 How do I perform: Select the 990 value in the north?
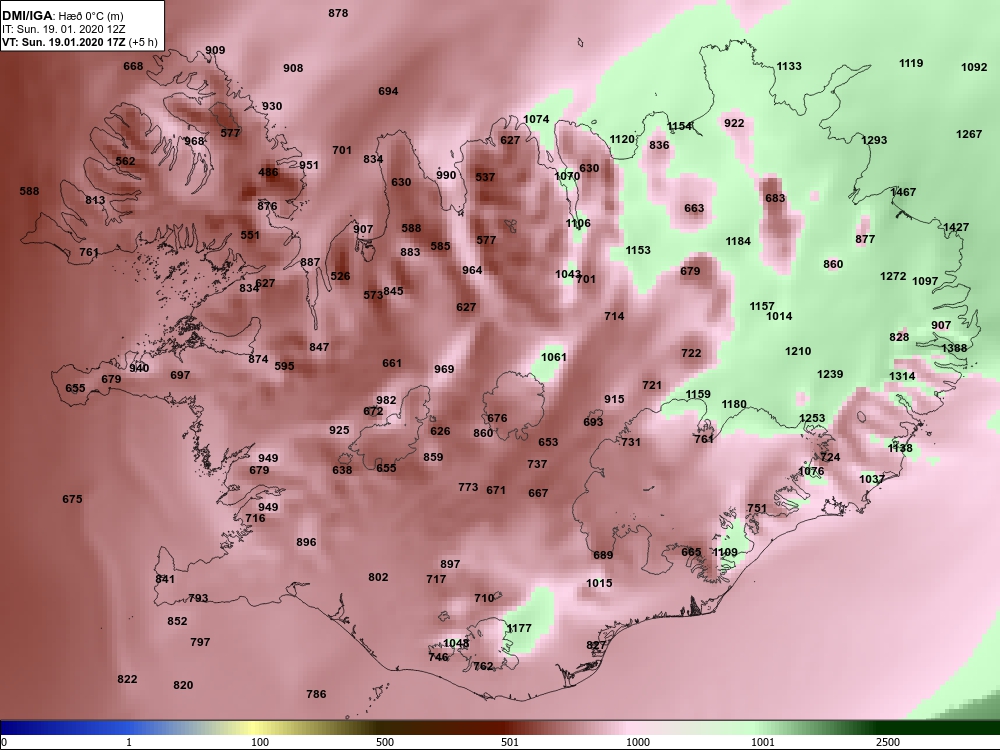point(446,175)
